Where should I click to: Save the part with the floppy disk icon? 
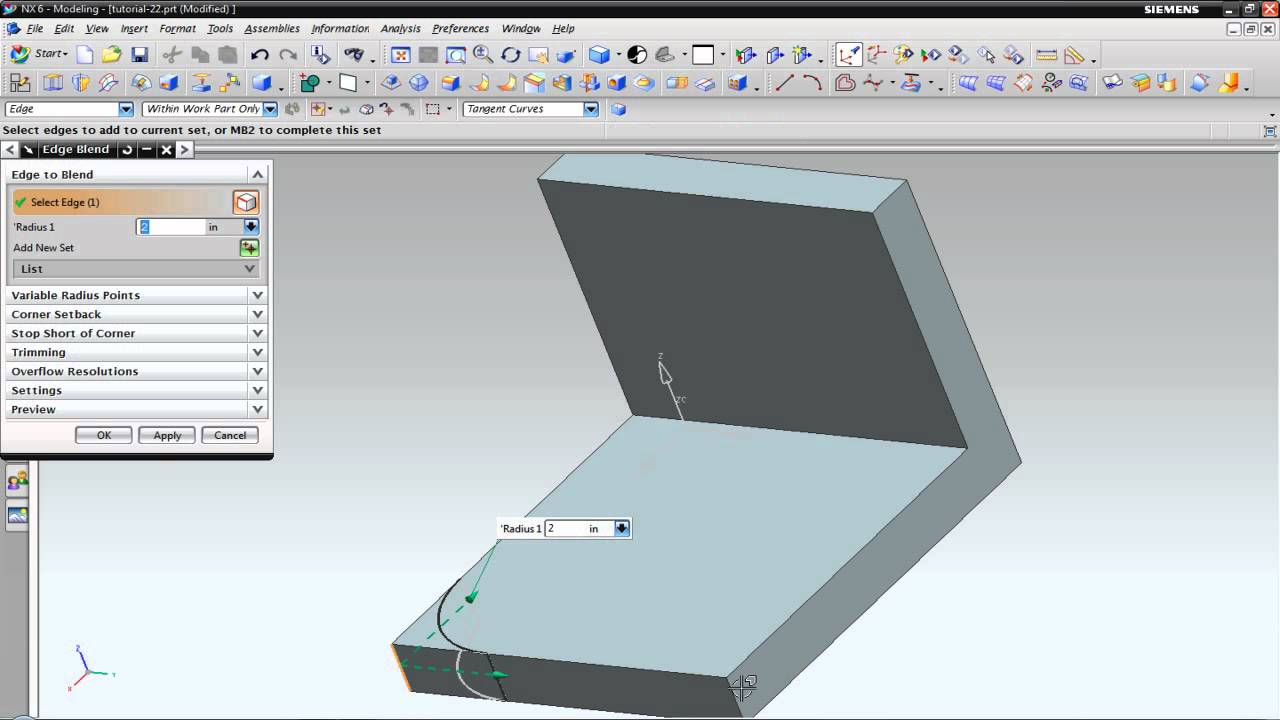140,55
